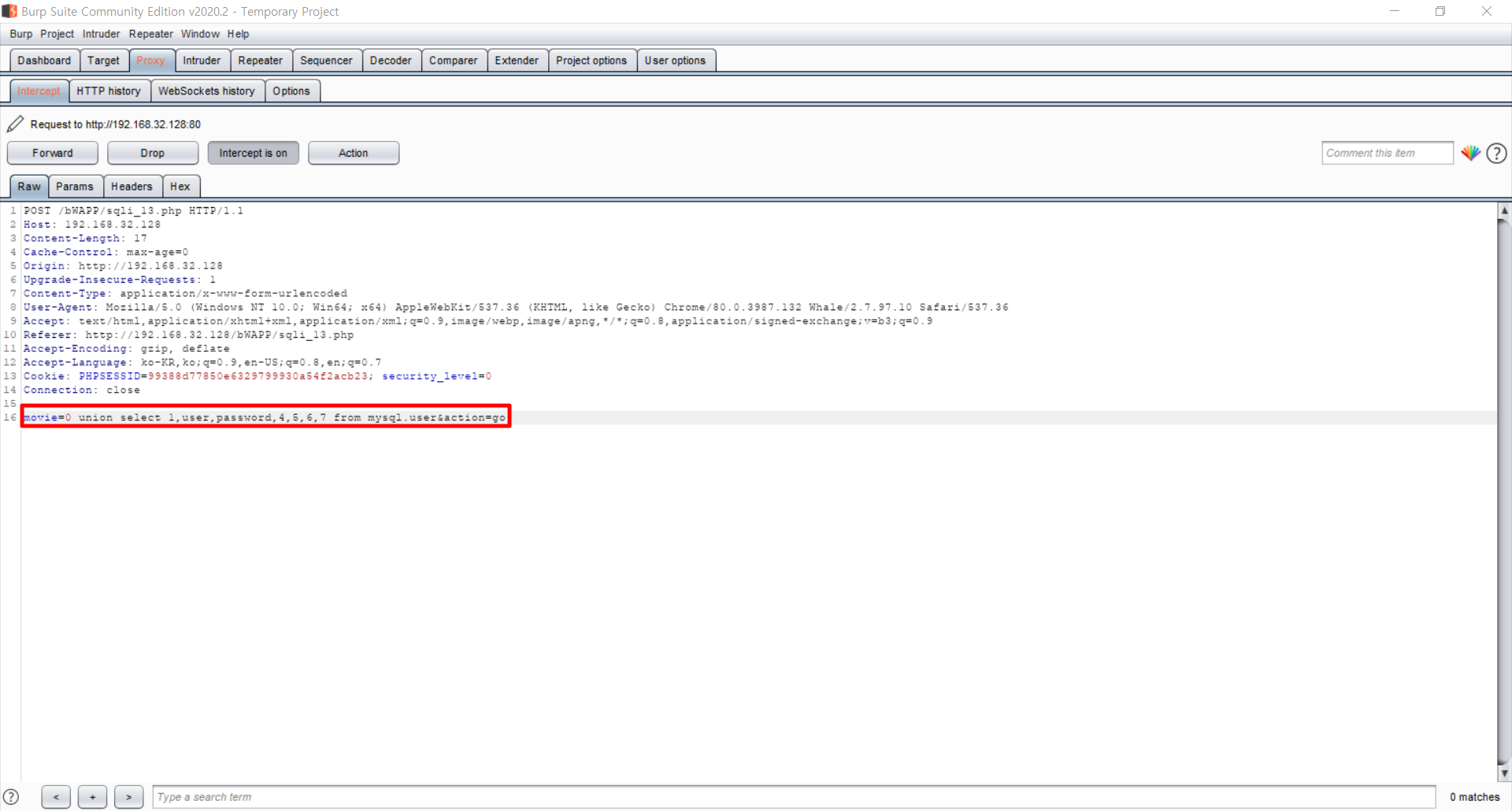Click the 0 matches status label
The height and width of the screenshot is (811, 1512).
click(1474, 797)
